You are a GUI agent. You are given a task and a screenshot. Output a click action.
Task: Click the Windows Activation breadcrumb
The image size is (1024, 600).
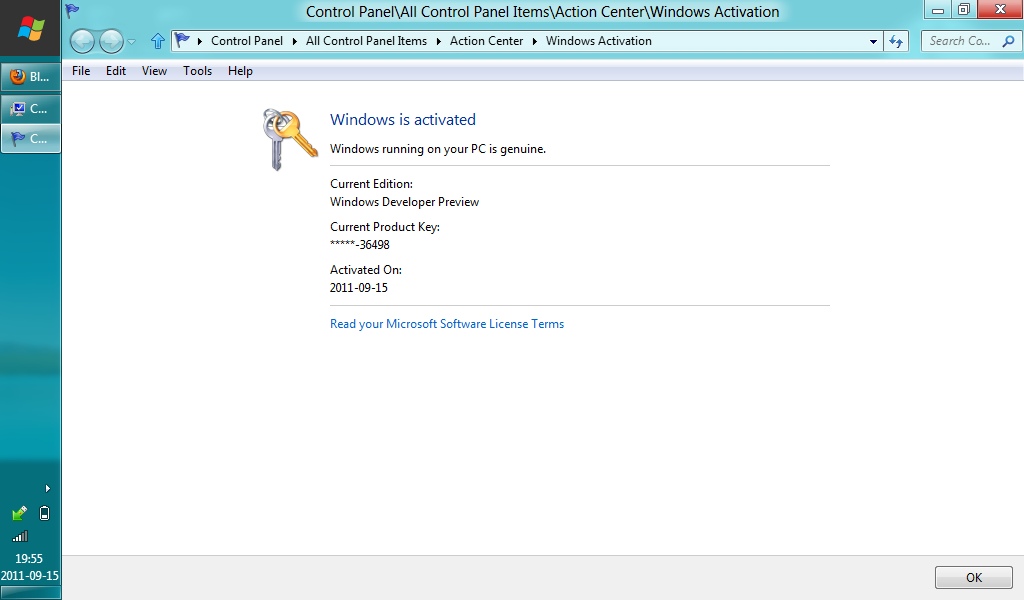(599, 40)
